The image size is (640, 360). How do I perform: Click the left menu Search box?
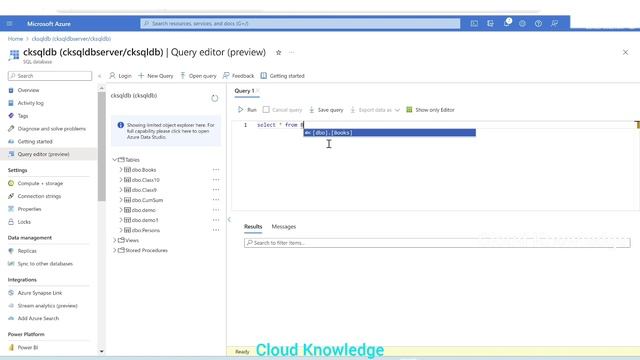tap(50, 76)
